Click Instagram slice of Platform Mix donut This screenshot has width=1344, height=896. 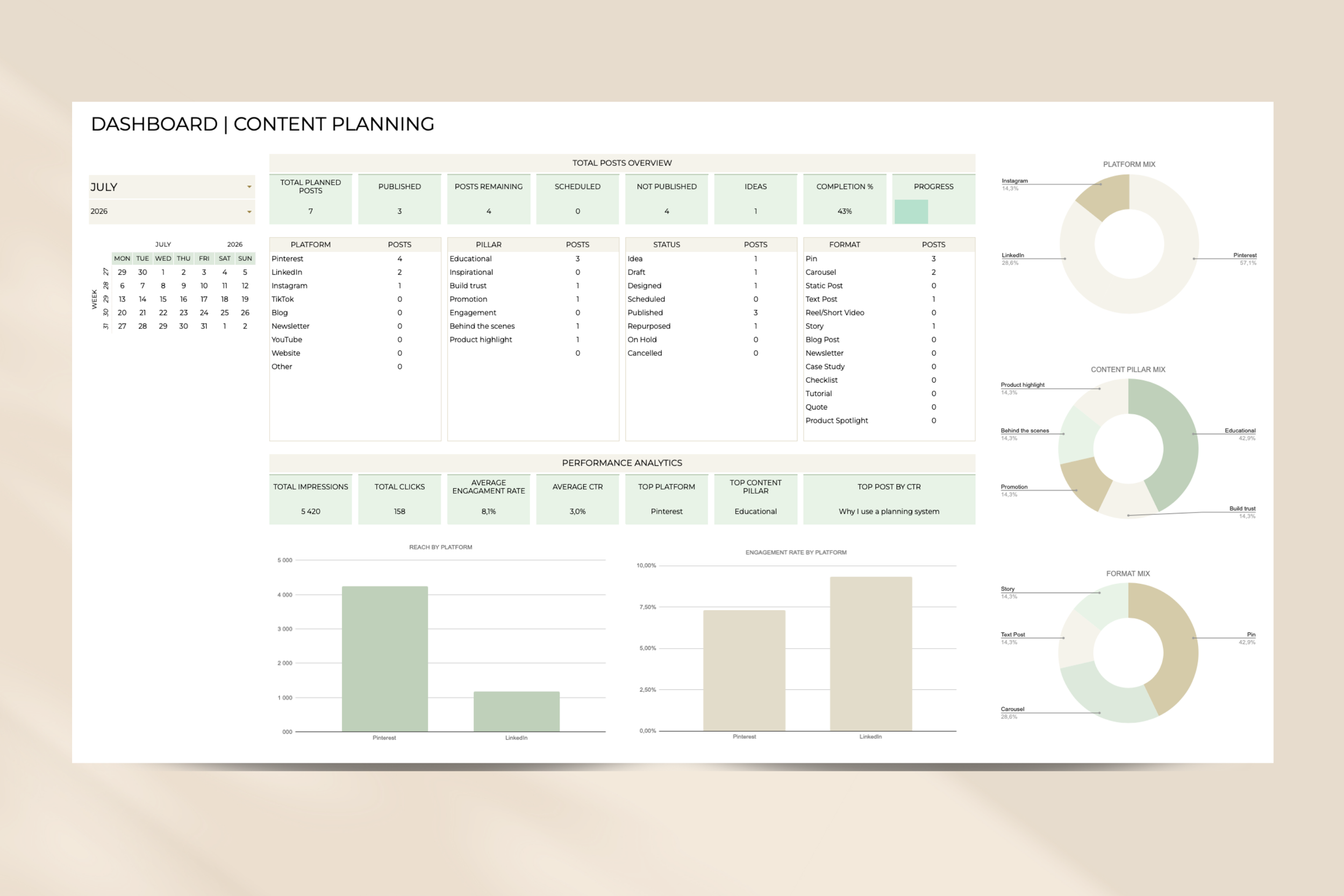(x=1107, y=196)
